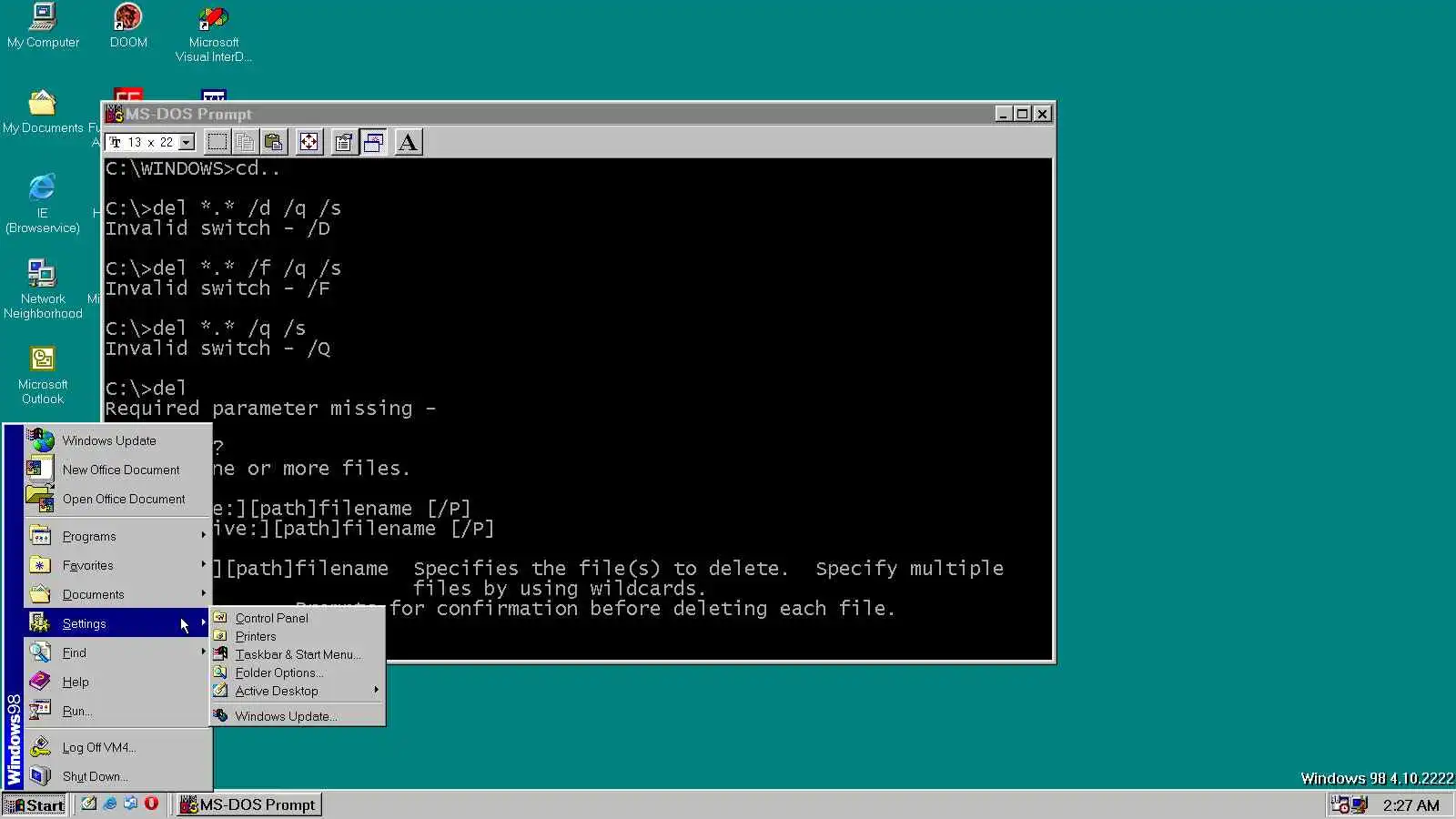Click the Task Scheduler tray icon
This screenshot has width=1456, height=819.
[1340, 804]
